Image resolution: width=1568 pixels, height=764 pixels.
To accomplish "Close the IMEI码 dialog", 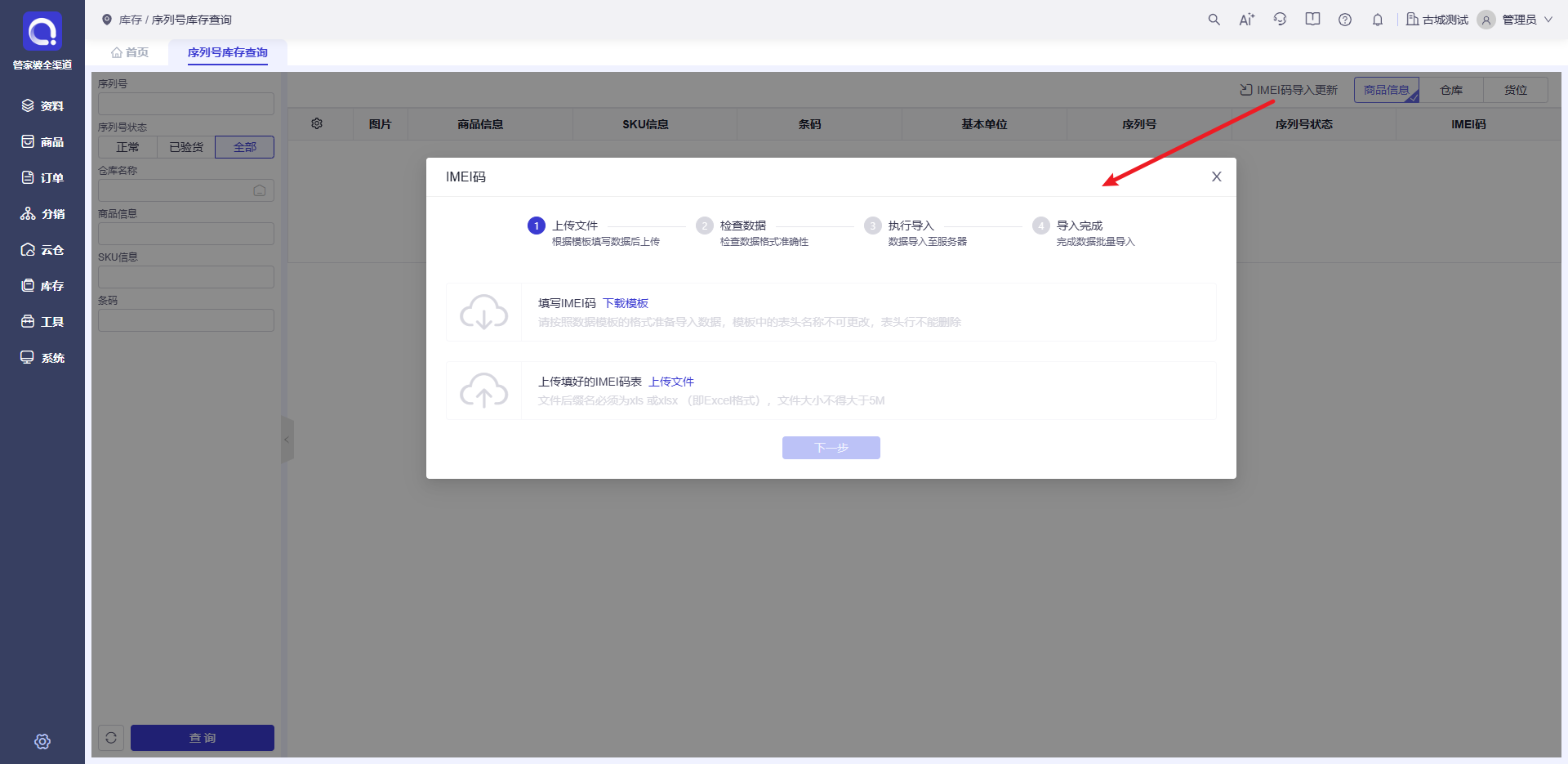I will [x=1216, y=176].
